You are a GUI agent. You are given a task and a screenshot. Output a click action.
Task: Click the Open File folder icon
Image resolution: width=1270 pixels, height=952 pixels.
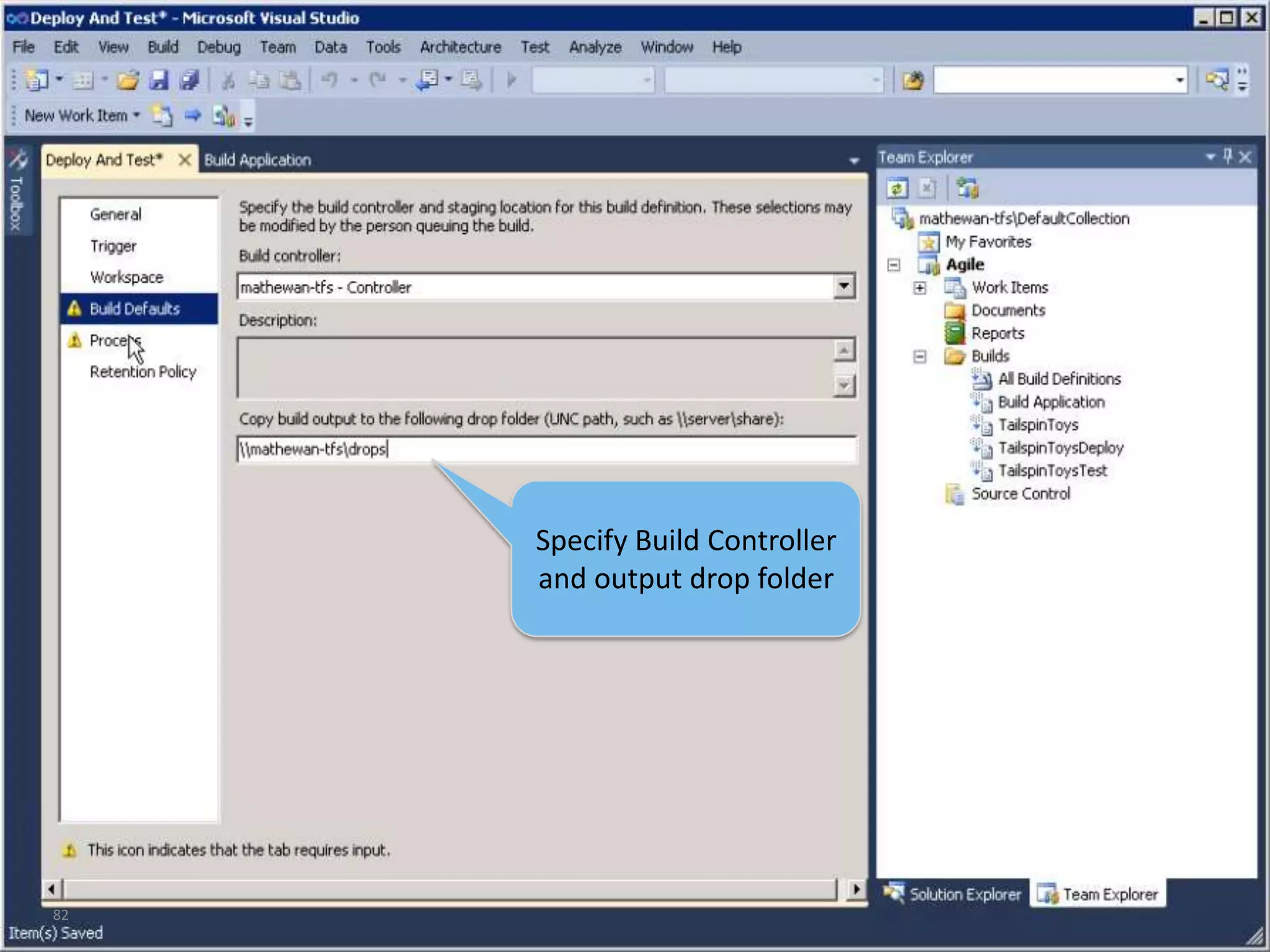128,80
